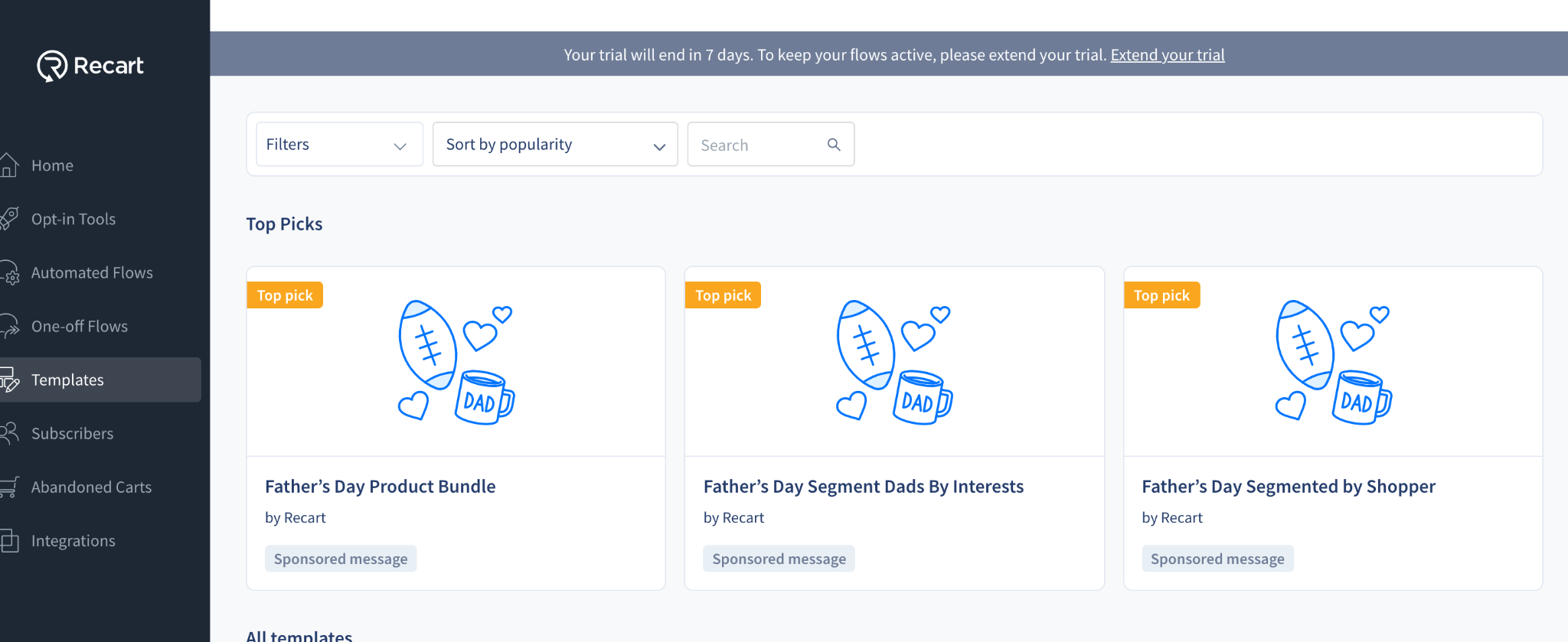1568x642 pixels.
Task: Type in the Search templates field
Action: click(x=758, y=145)
